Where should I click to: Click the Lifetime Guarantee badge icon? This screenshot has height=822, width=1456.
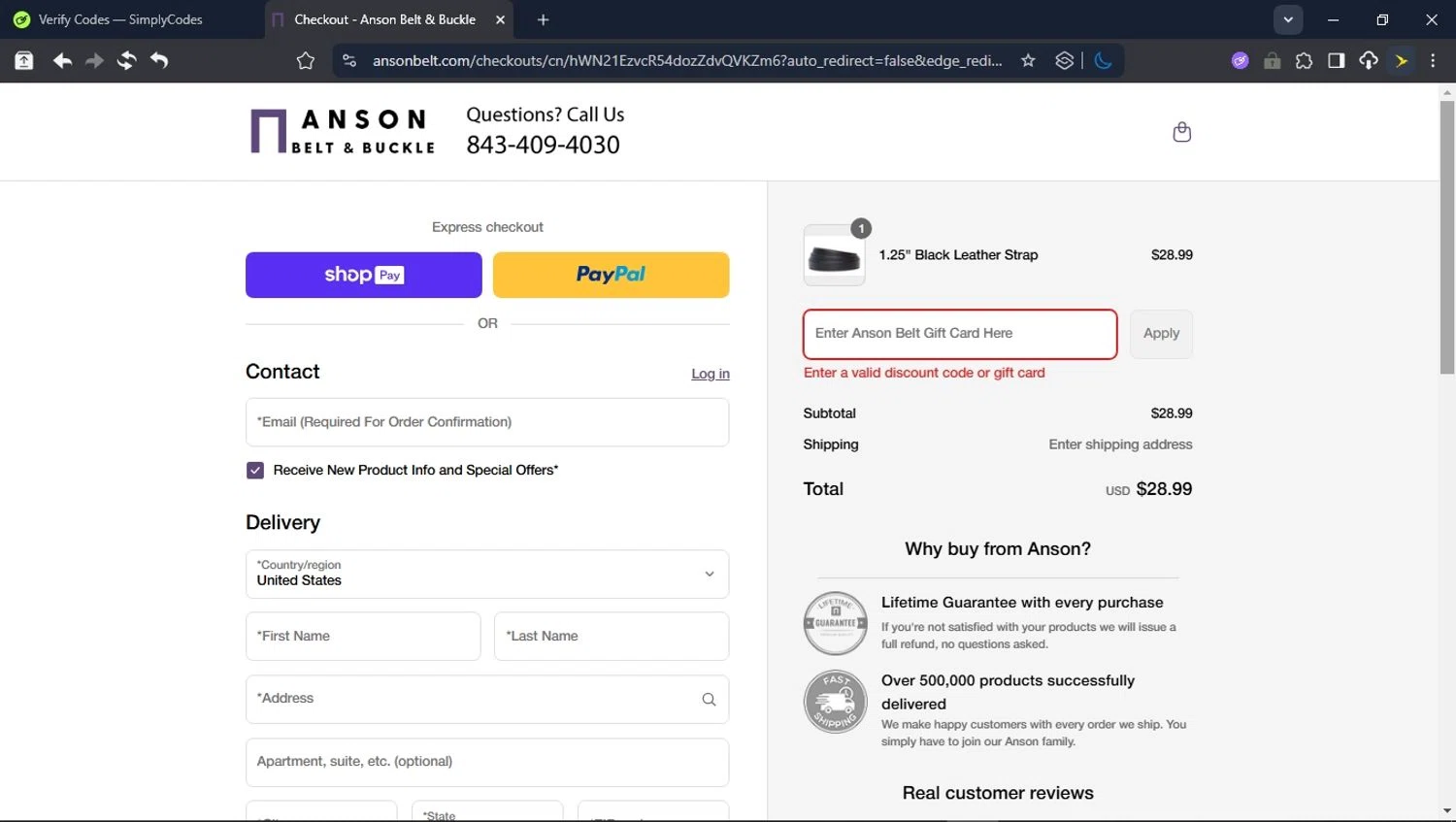coord(835,623)
